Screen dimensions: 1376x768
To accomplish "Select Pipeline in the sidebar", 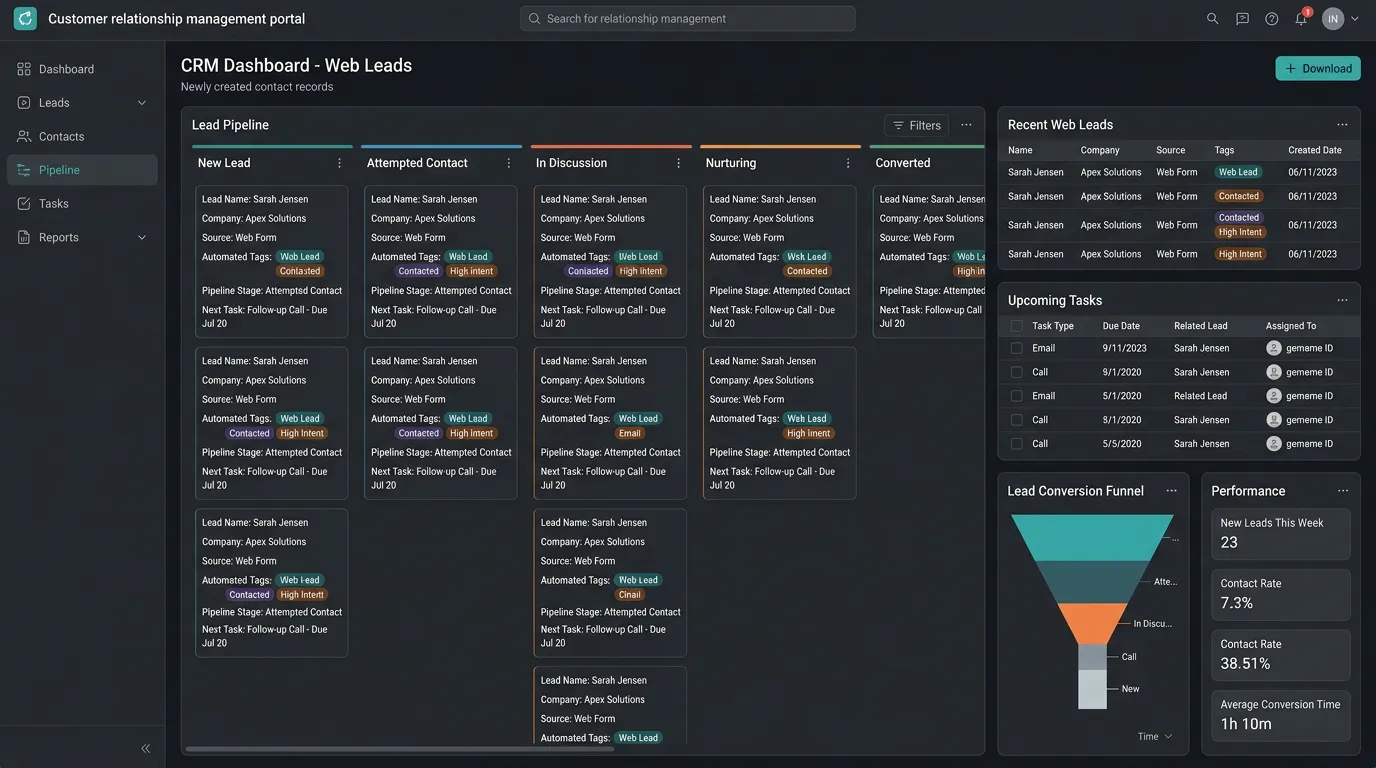I will pos(82,170).
